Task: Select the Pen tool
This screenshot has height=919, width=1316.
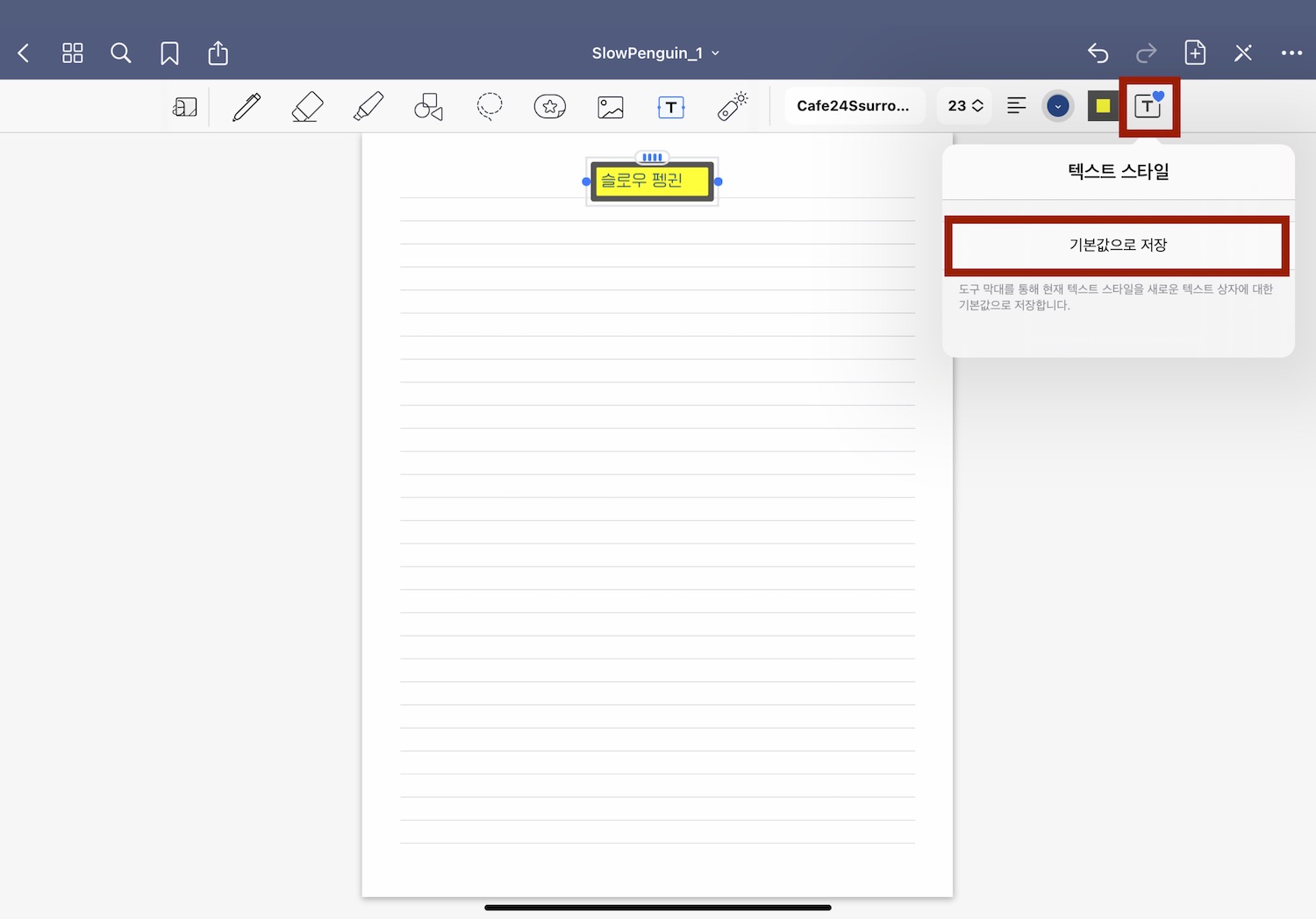Action: (x=247, y=107)
